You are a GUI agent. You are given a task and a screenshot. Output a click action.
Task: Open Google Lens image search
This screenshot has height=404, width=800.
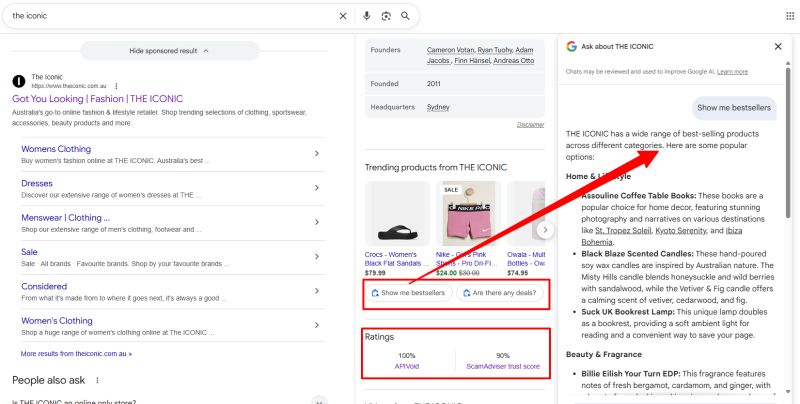[x=386, y=16]
